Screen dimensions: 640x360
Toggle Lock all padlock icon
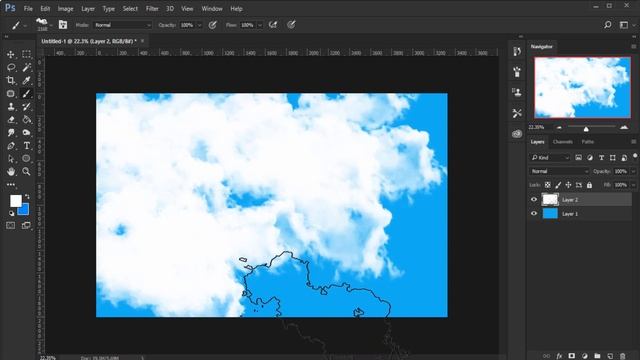point(589,185)
